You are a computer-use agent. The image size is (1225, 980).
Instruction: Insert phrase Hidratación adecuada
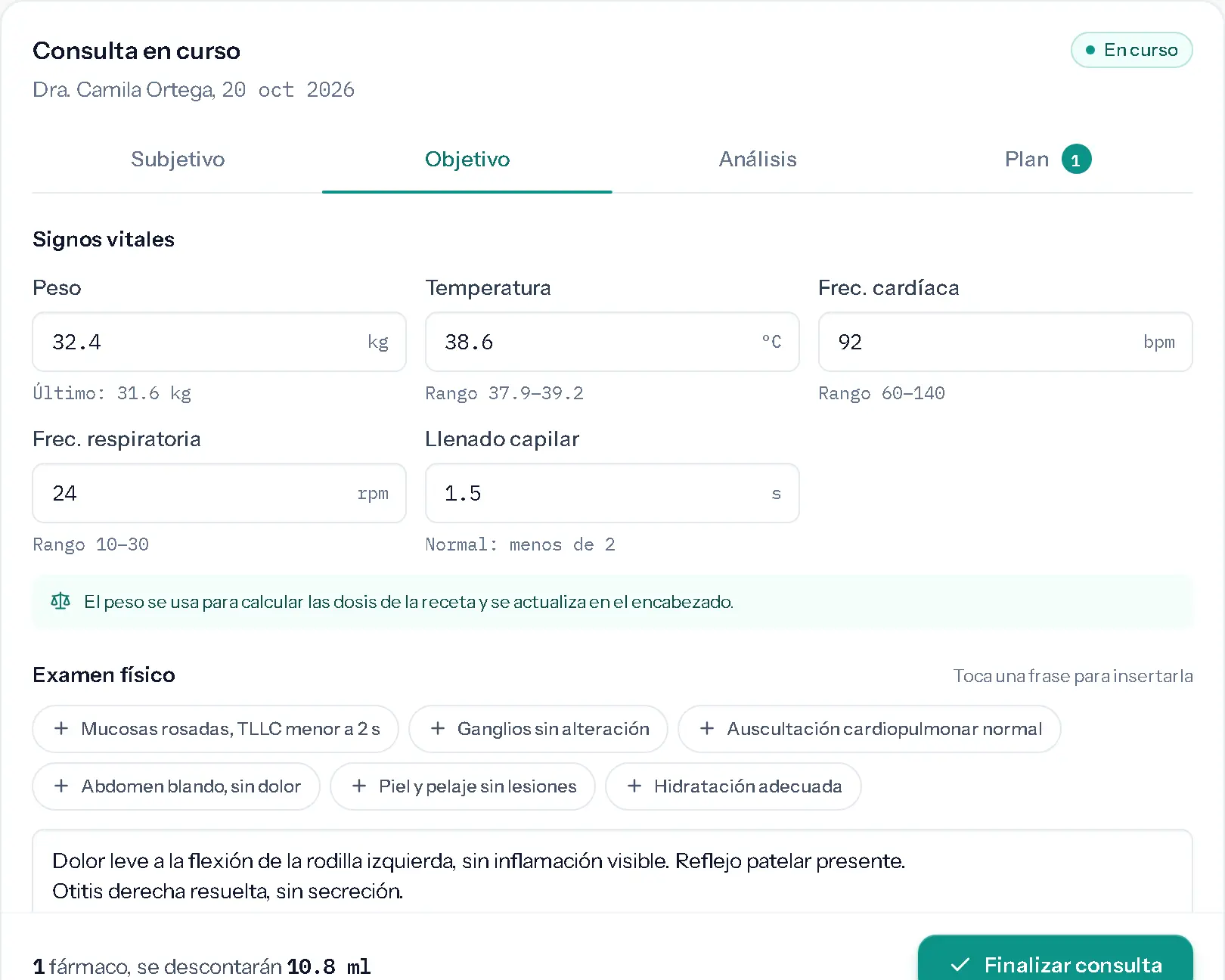pos(733,786)
